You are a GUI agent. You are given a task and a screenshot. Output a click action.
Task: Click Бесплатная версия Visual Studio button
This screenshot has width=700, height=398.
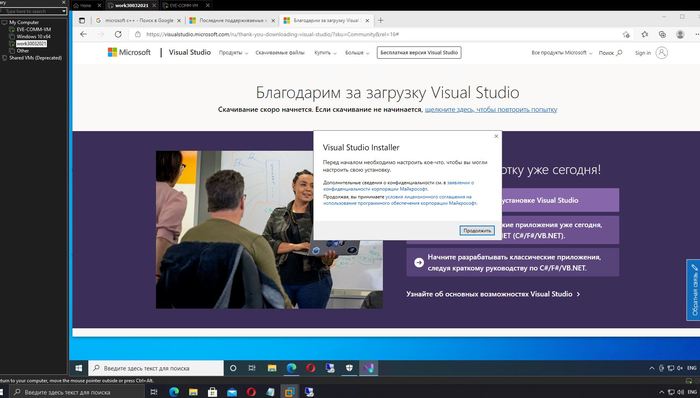click(419, 53)
